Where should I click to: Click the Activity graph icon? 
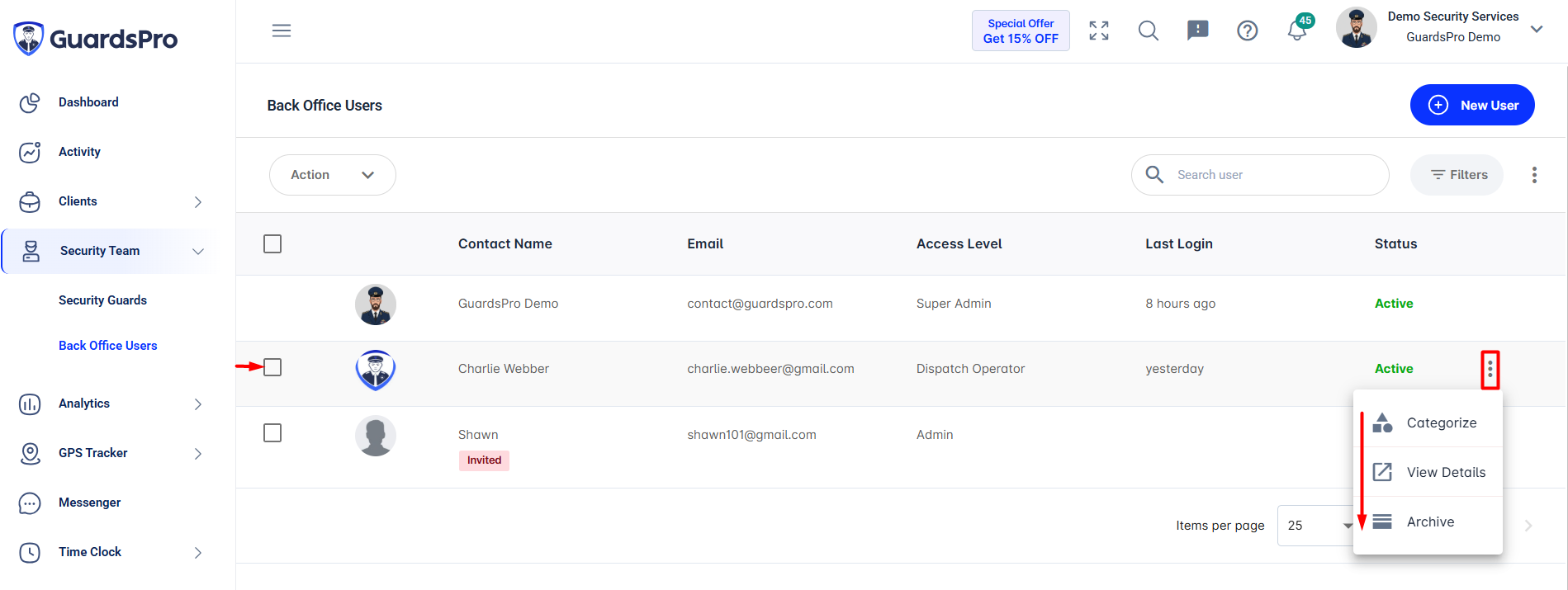30,152
